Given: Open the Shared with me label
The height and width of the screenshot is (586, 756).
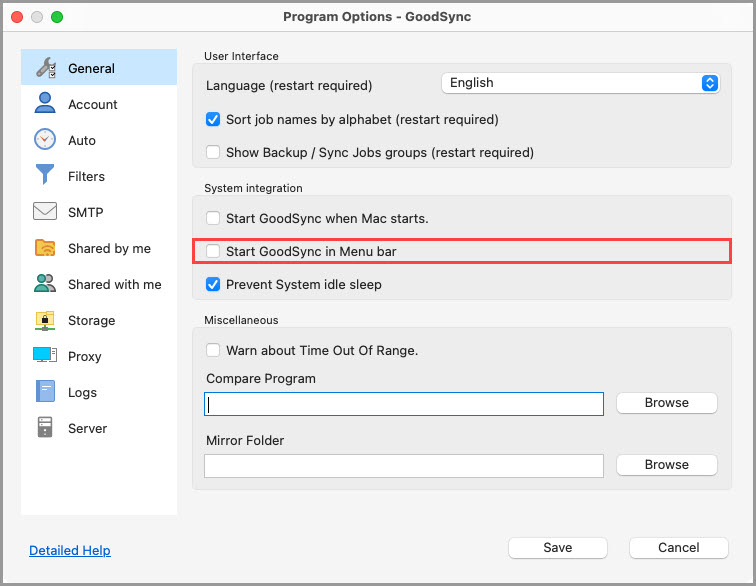Looking at the screenshot, I should tap(115, 285).
